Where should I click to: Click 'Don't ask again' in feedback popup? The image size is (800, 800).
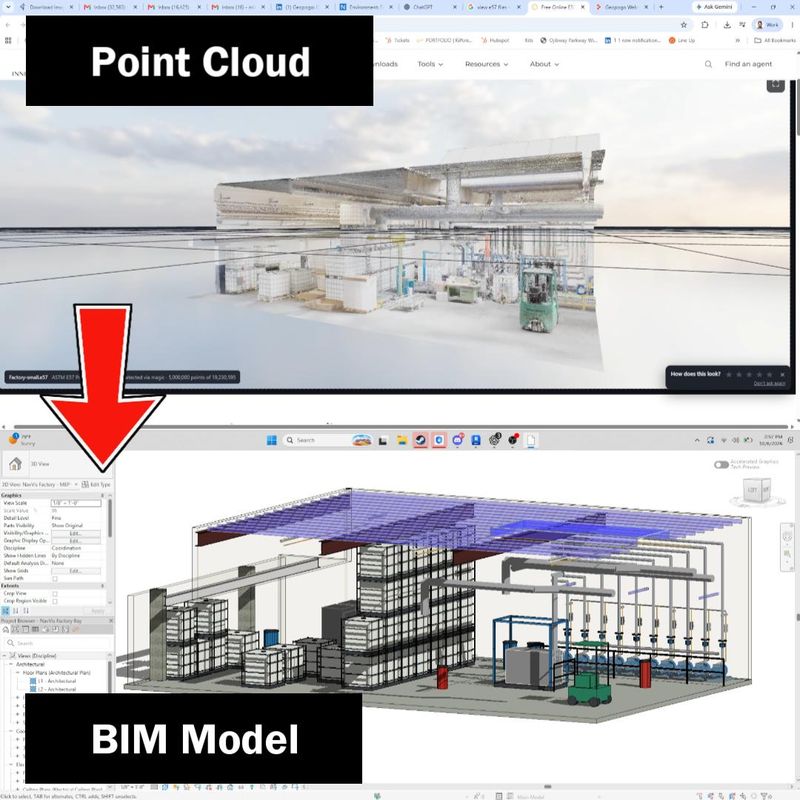point(769,384)
